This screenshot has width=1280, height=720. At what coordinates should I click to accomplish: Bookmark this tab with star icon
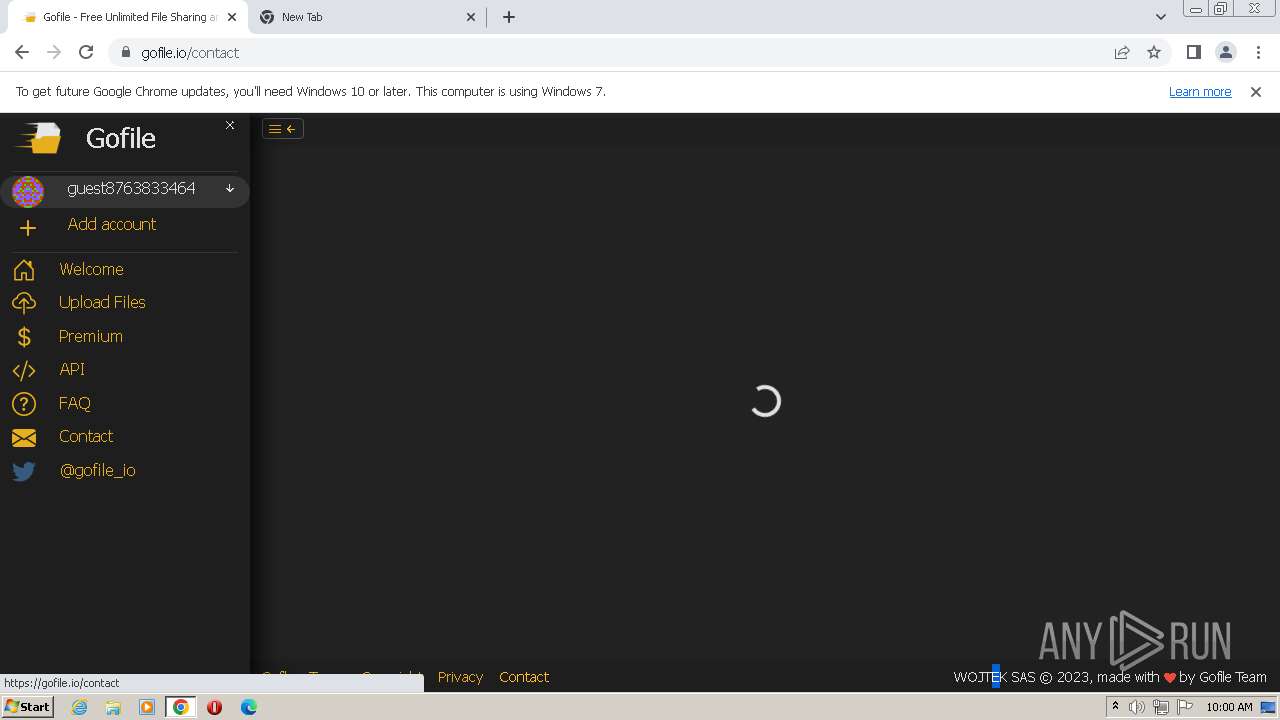(x=1154, y=52)
